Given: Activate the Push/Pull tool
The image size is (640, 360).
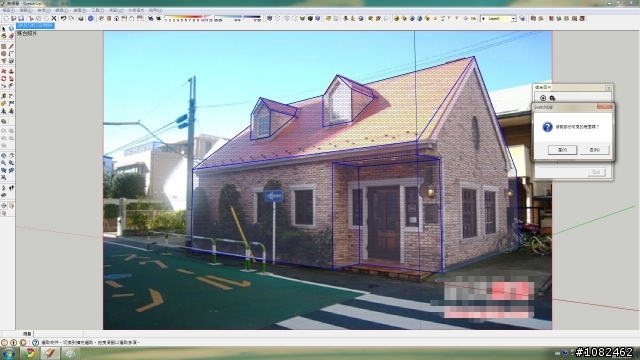Looking at the screenshot, I should (11, 71).
